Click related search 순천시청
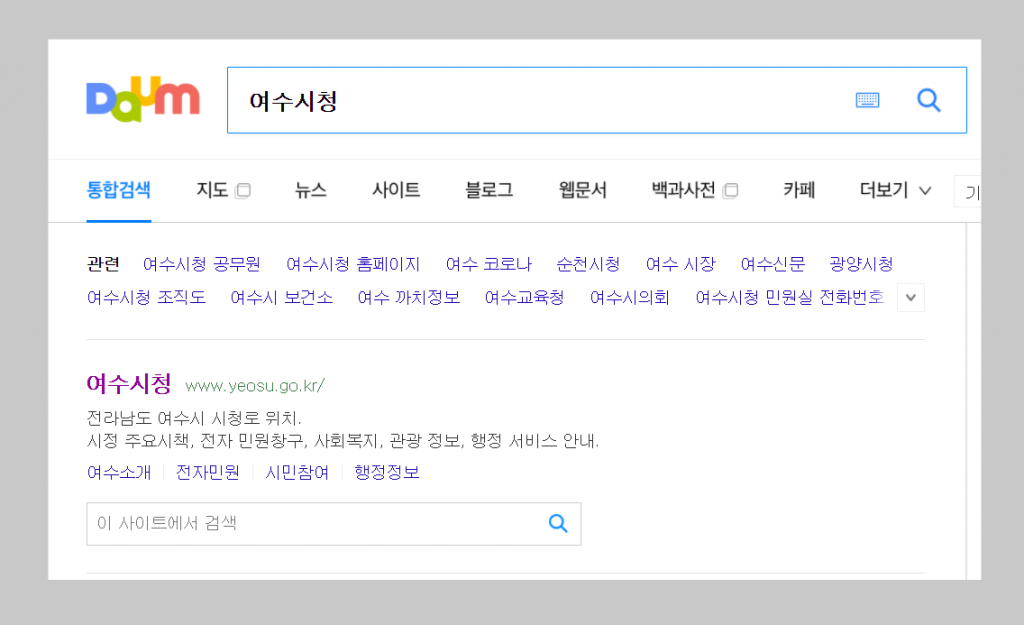The image size is (1024, 625). tap(588, 264)
